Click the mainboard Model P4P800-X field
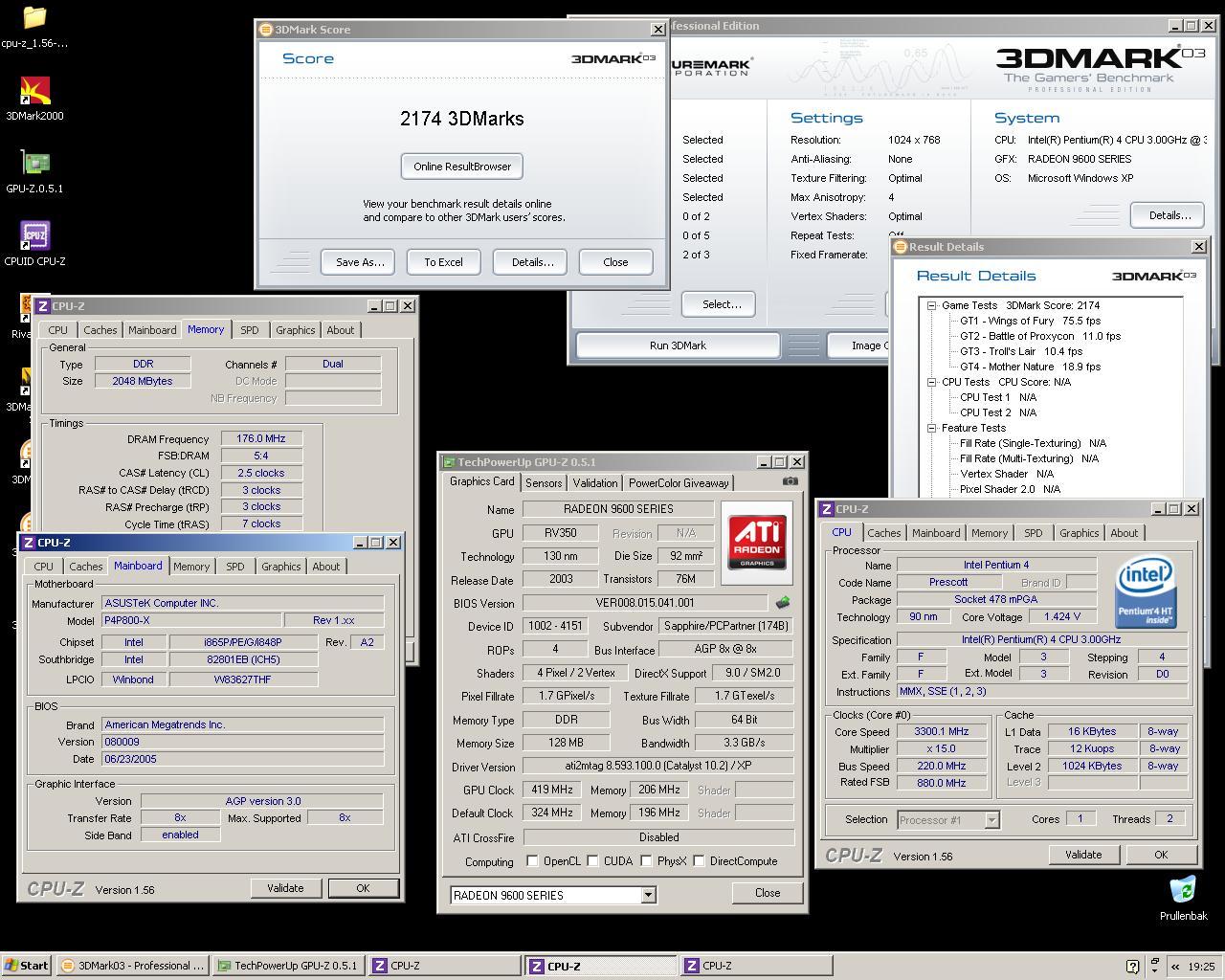 (x=191, y=620)
